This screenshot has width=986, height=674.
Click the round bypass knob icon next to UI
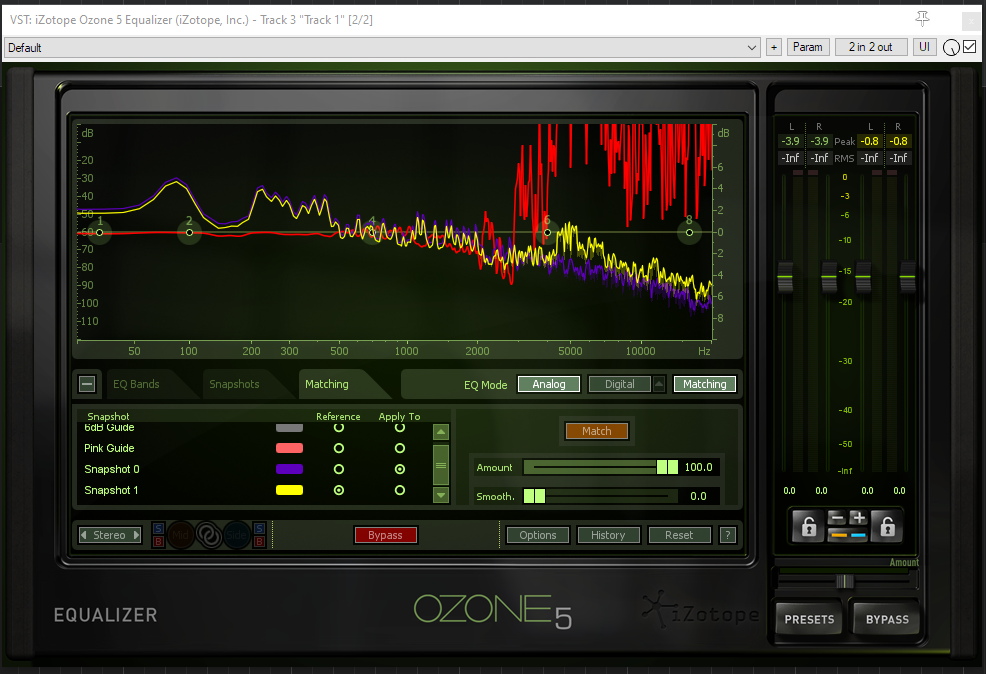(x=951, y=47)
